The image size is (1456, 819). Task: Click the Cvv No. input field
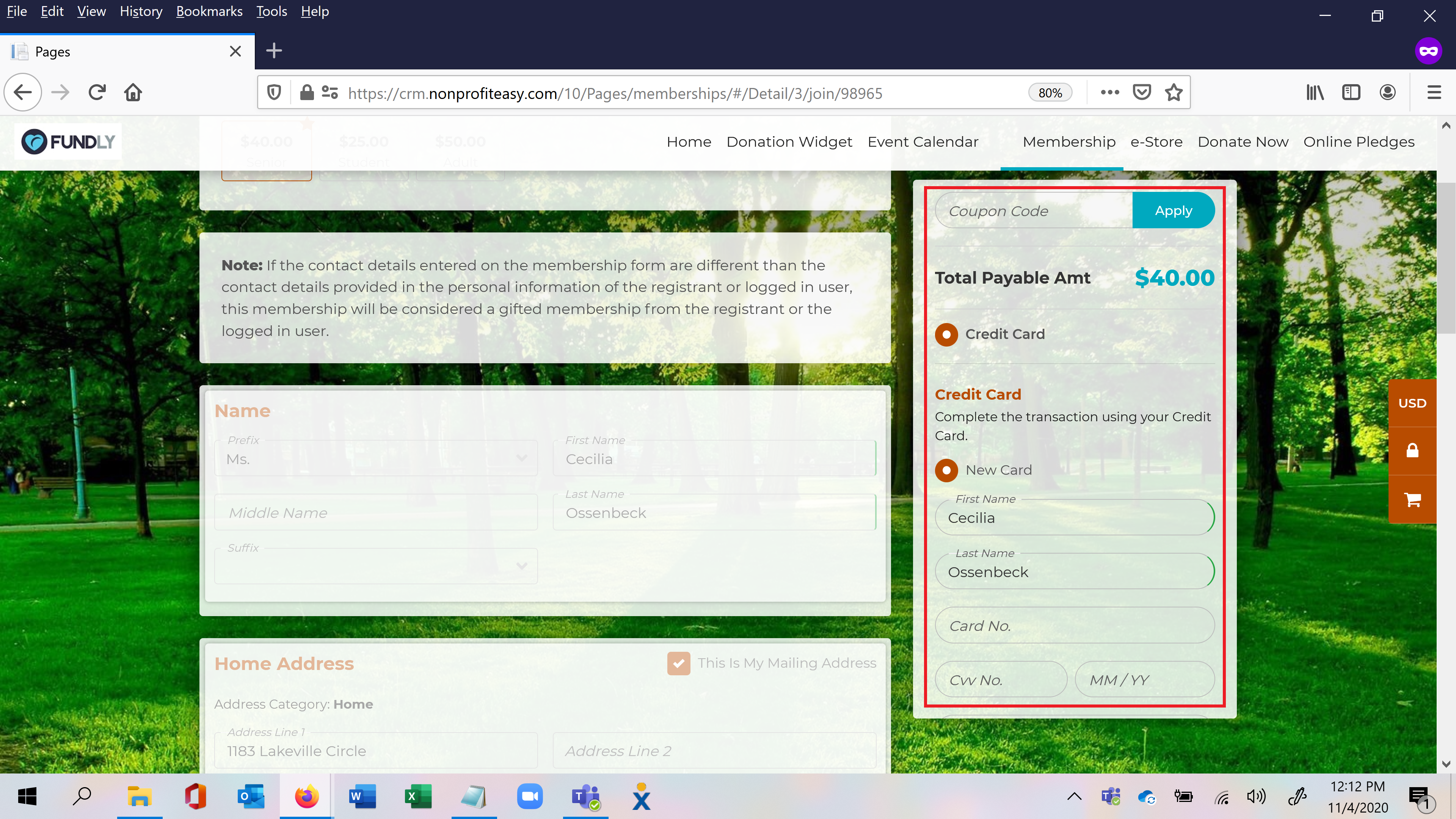coord(1001,679)
